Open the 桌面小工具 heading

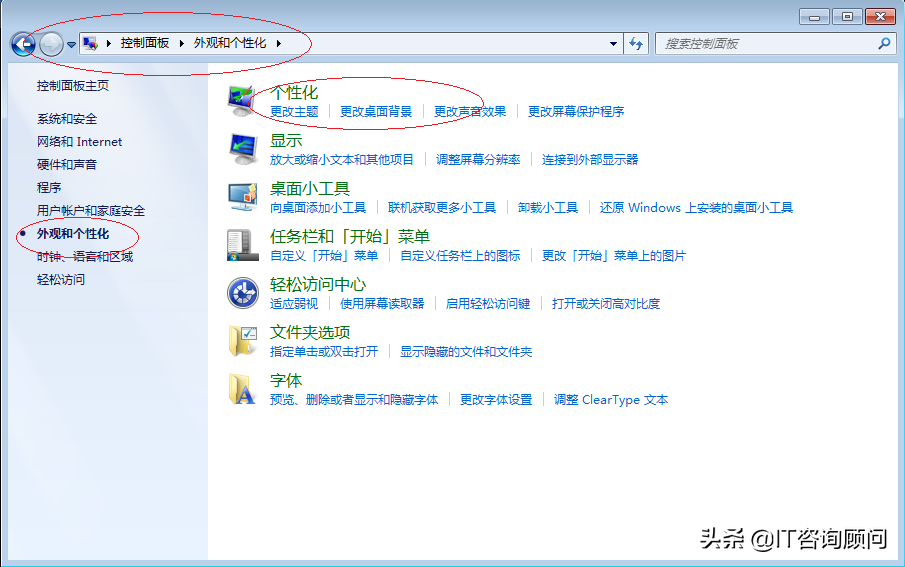(x=310, y=189)
